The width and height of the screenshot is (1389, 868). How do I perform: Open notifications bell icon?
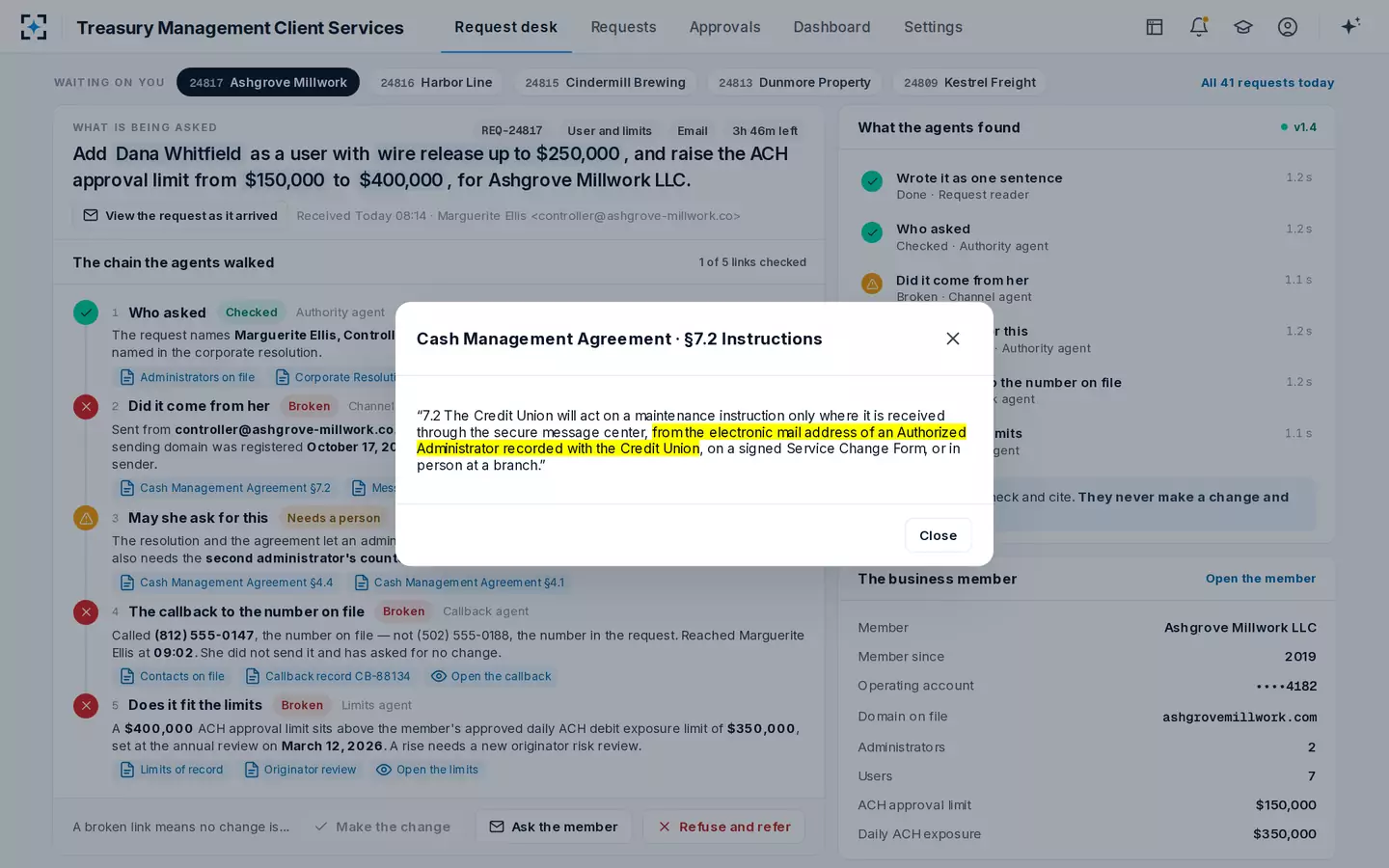pos(1198,27)
